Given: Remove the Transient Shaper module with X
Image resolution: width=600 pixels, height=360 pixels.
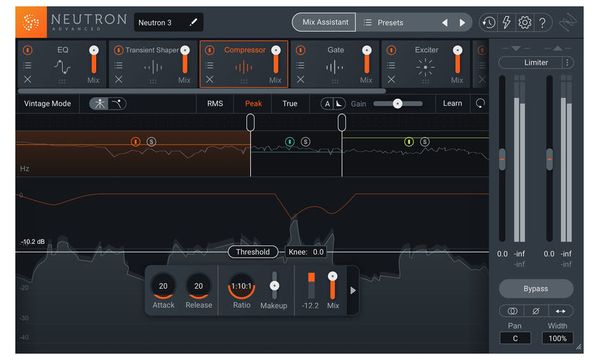Looking at the screenshot, I should (119, 80).
